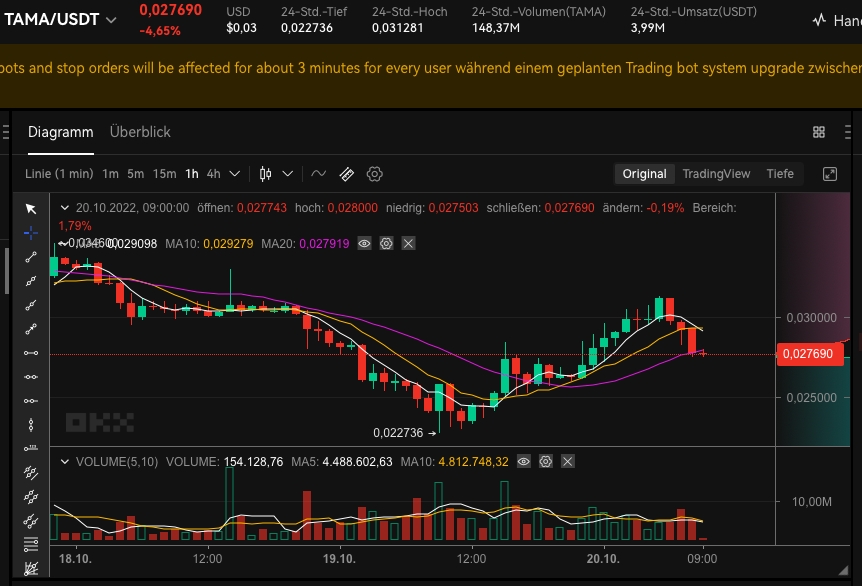
Task: Select the Gann fan drawing tool
Action: (x=31, y=568)
